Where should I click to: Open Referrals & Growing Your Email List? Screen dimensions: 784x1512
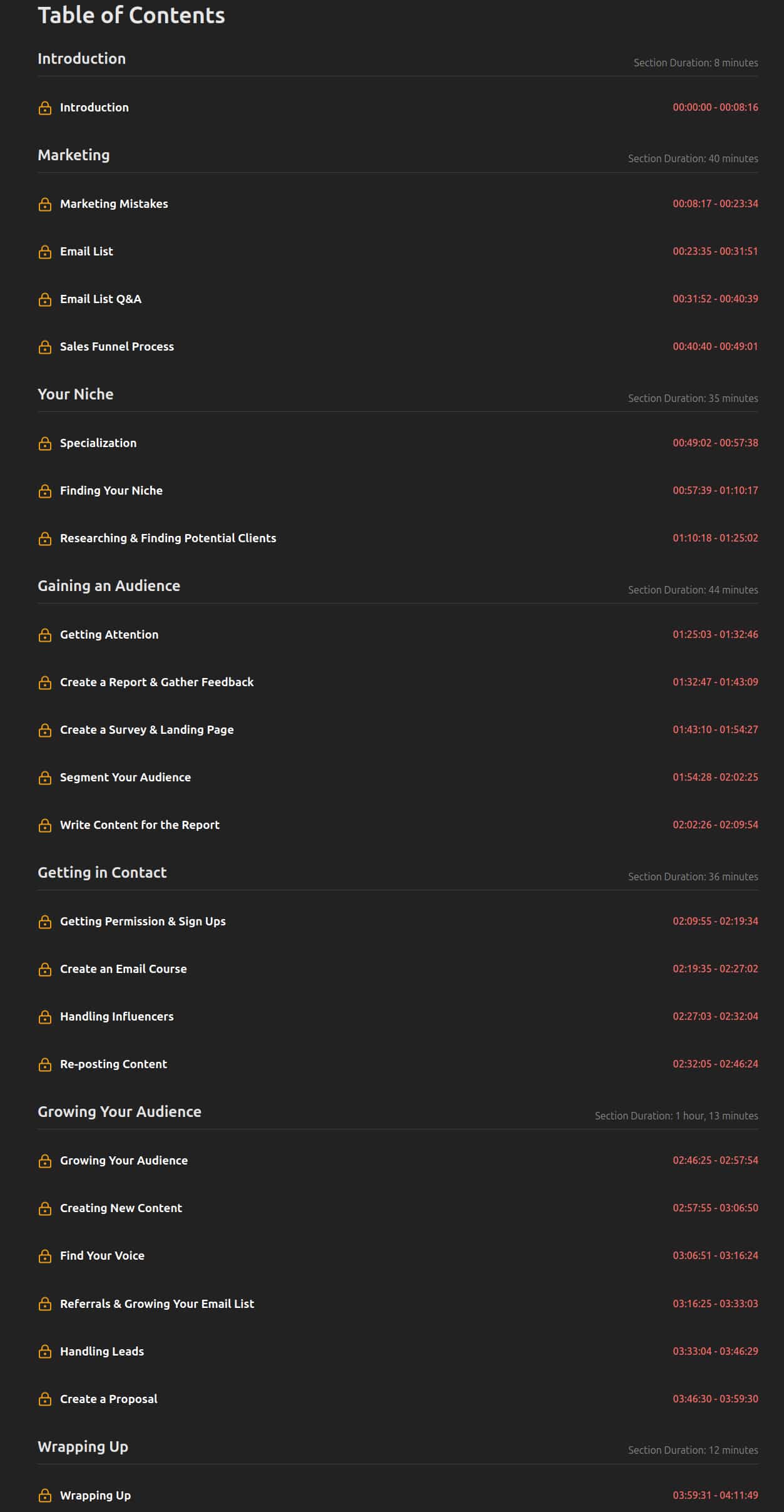pos(157,1304)
